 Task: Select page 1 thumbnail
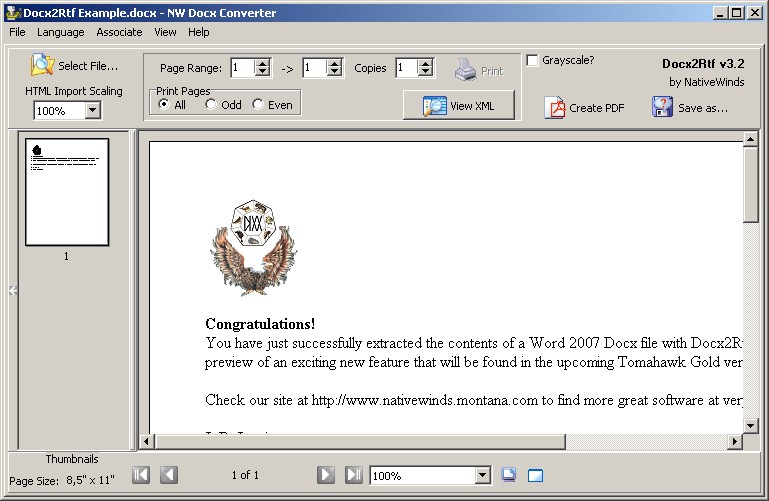[67, 192]
